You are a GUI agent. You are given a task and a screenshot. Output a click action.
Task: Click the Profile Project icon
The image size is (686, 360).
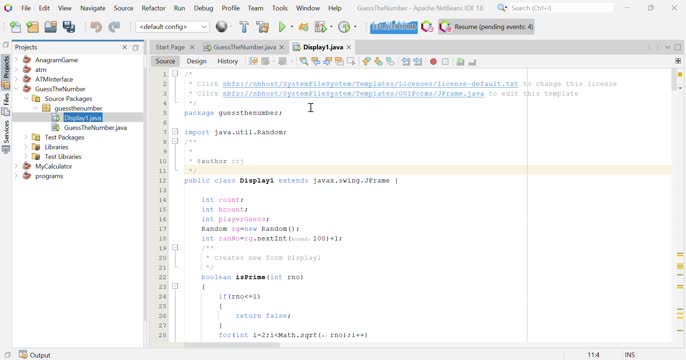tap(344, 27)
